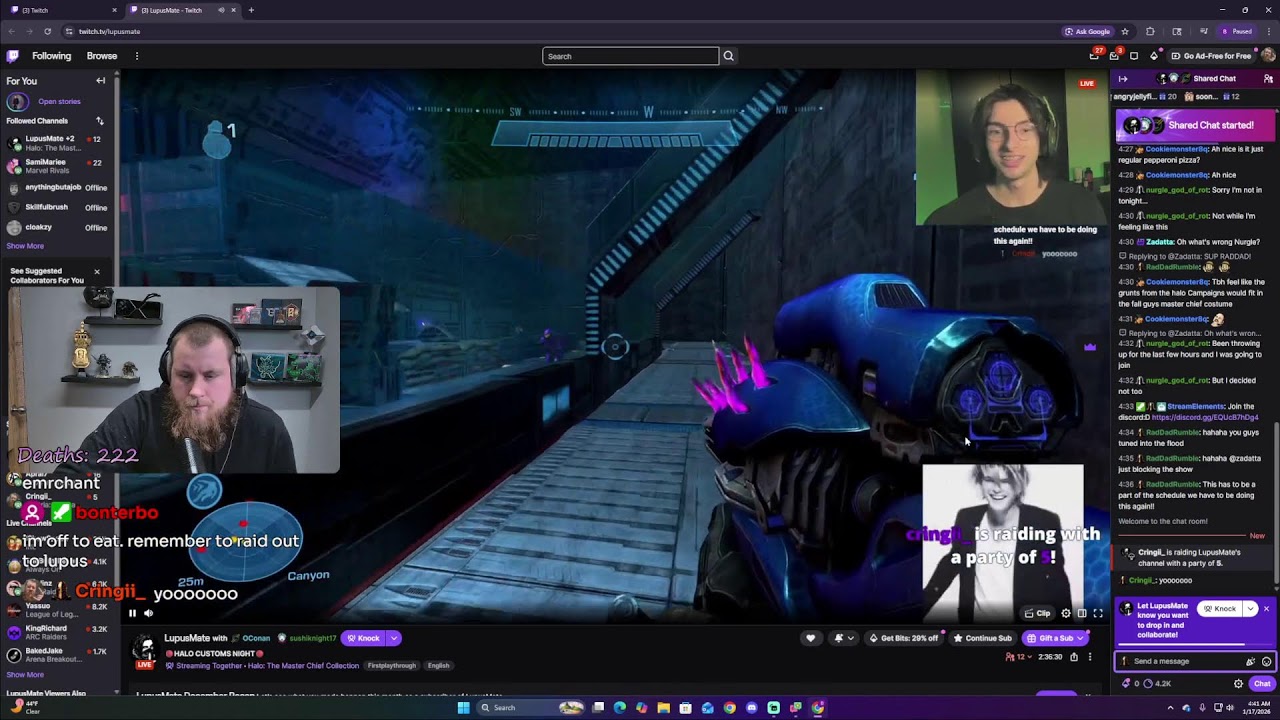1280x720 pixels.
Task: Open the SamiMariee followed channel
Action: click(58, 166)
